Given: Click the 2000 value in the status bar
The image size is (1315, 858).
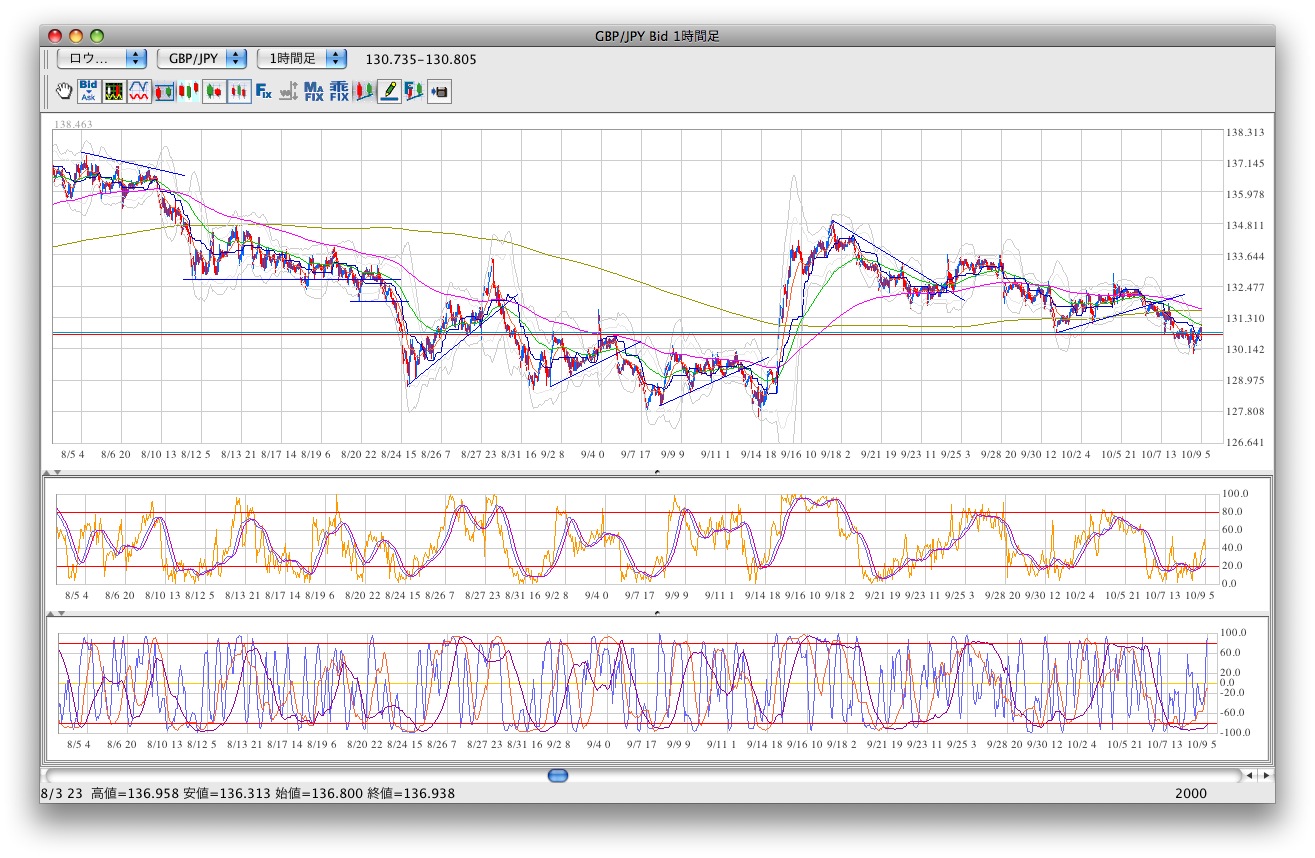Looking at the screenshot, I should pyautogui.click(x=1191, y=793).
